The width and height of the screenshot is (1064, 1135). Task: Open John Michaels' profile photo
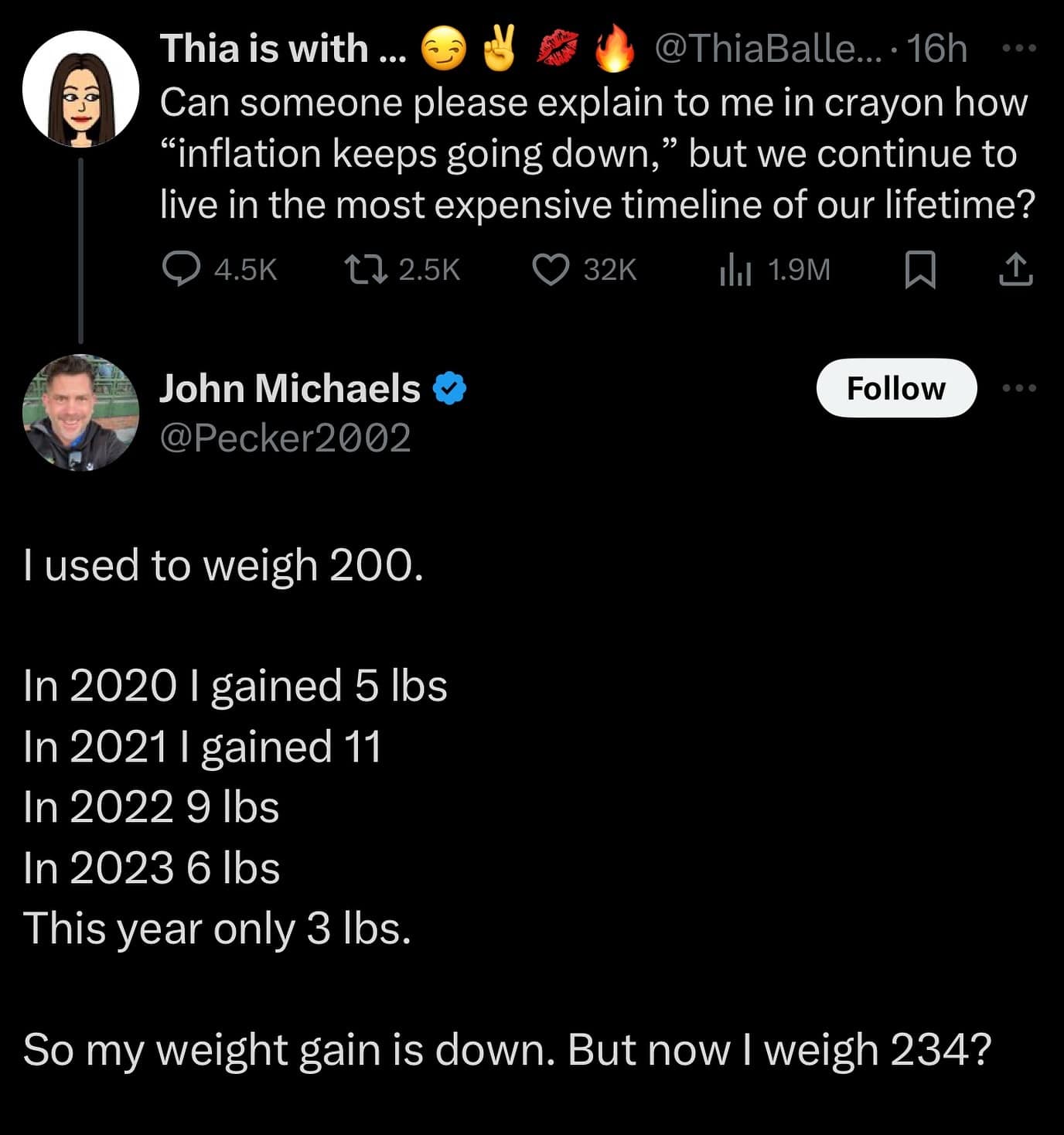pyautogui.click(x=80, y=412)
